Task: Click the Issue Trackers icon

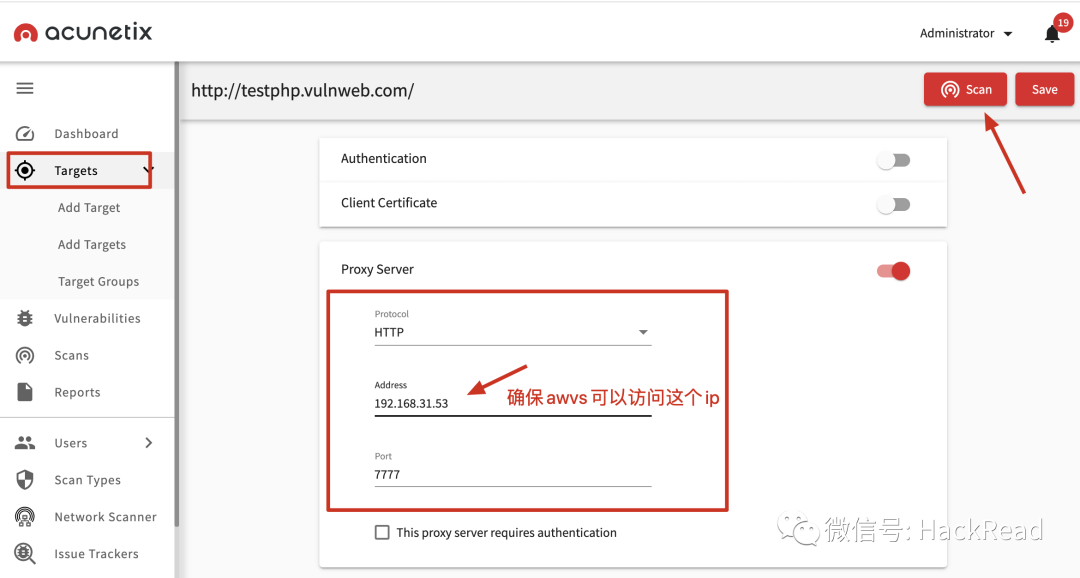Action: 25,553
